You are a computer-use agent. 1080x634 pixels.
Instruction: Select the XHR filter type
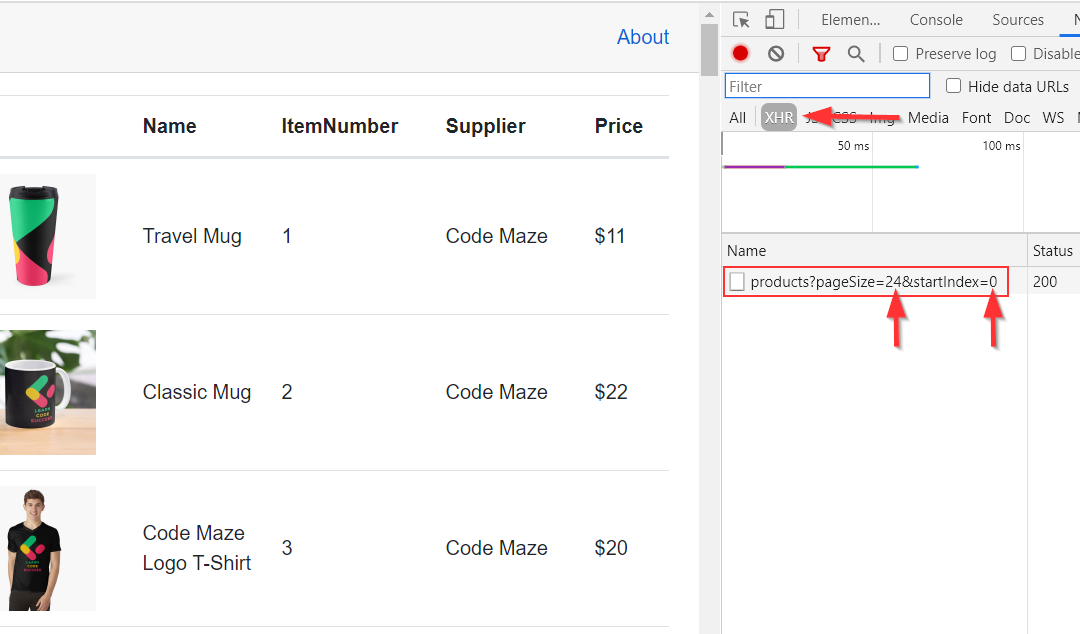tap(778, 118)
